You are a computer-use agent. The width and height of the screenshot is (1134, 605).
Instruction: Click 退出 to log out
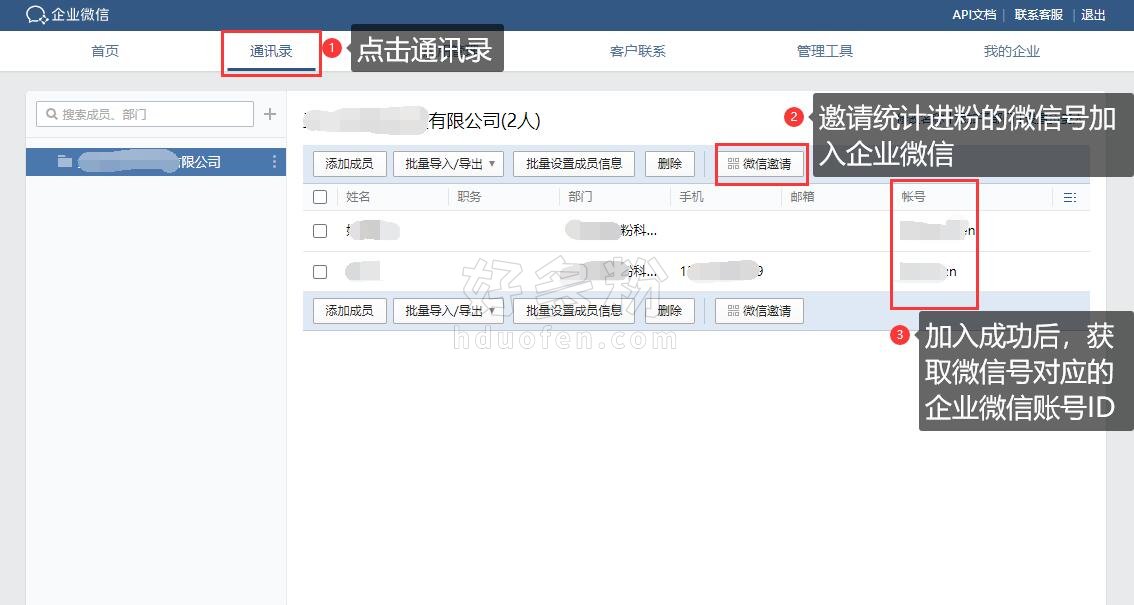tap(1093, 14)
